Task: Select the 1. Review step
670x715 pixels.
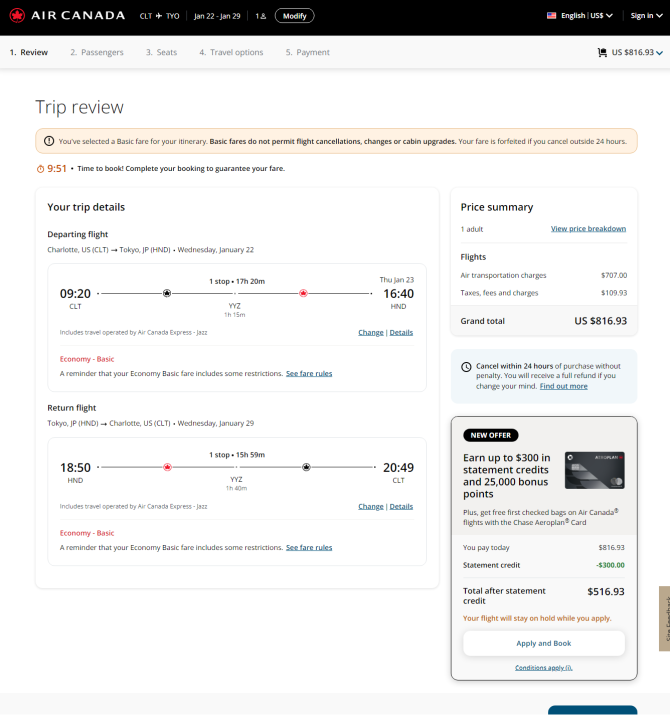Action: [29, 52]
